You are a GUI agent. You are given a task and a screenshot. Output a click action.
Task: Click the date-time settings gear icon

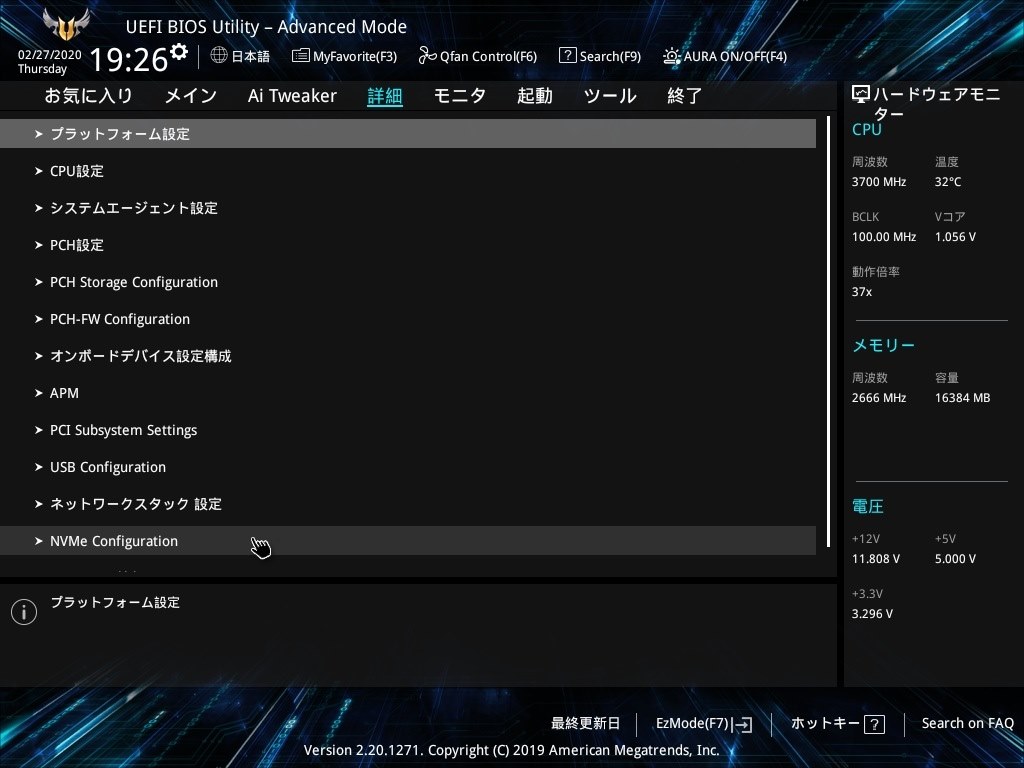click(x=178, y=51)
